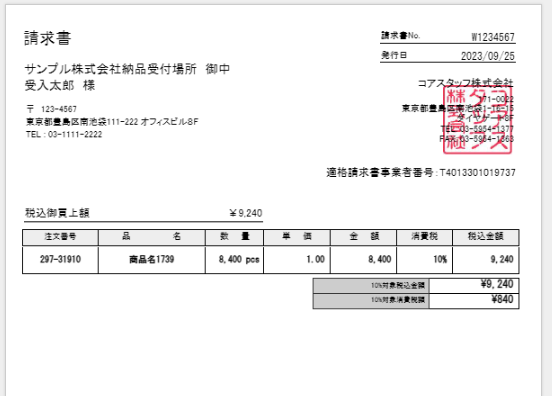Select registration number T4013301019737
552x396 pixels.
[478, 172]
